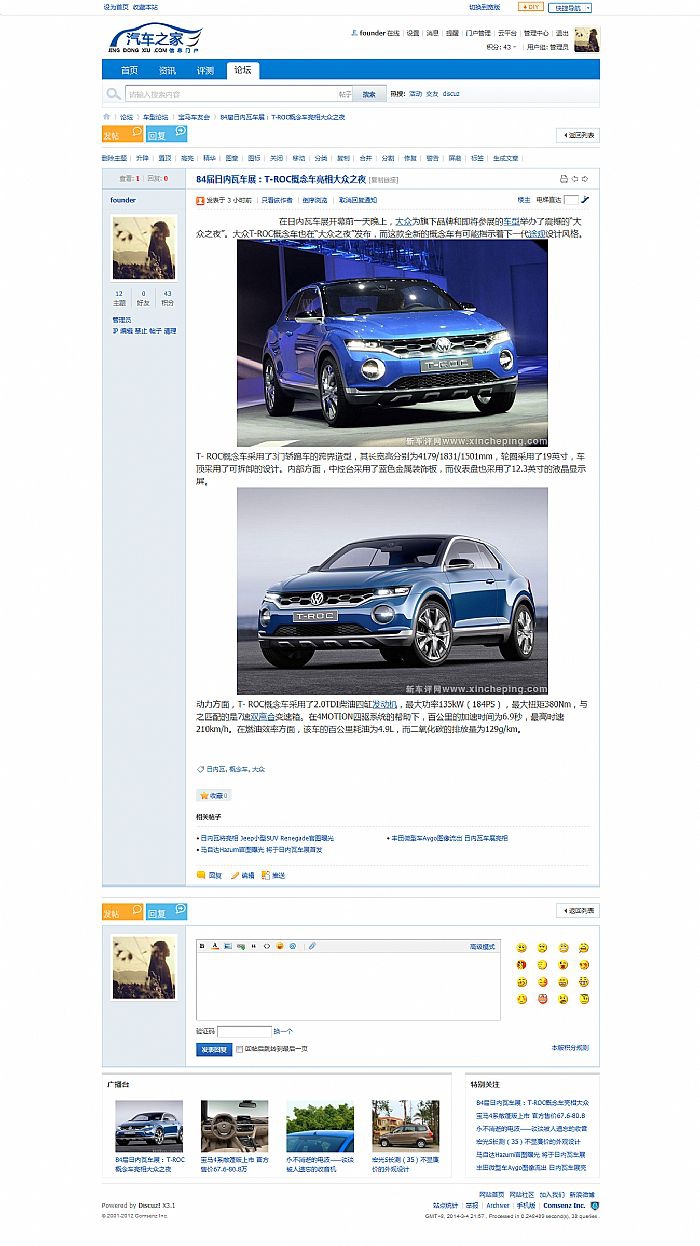Click the 切换到宽版 link
The width and height of the screenshot is (700, 1246).
click(485, 7)
